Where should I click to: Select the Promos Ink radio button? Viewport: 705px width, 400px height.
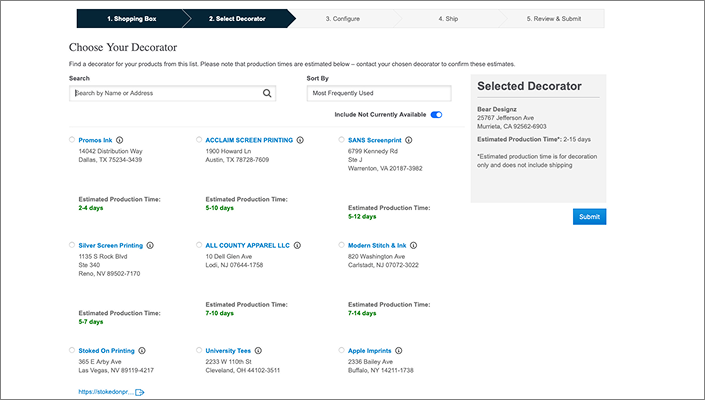pos(72,140)
